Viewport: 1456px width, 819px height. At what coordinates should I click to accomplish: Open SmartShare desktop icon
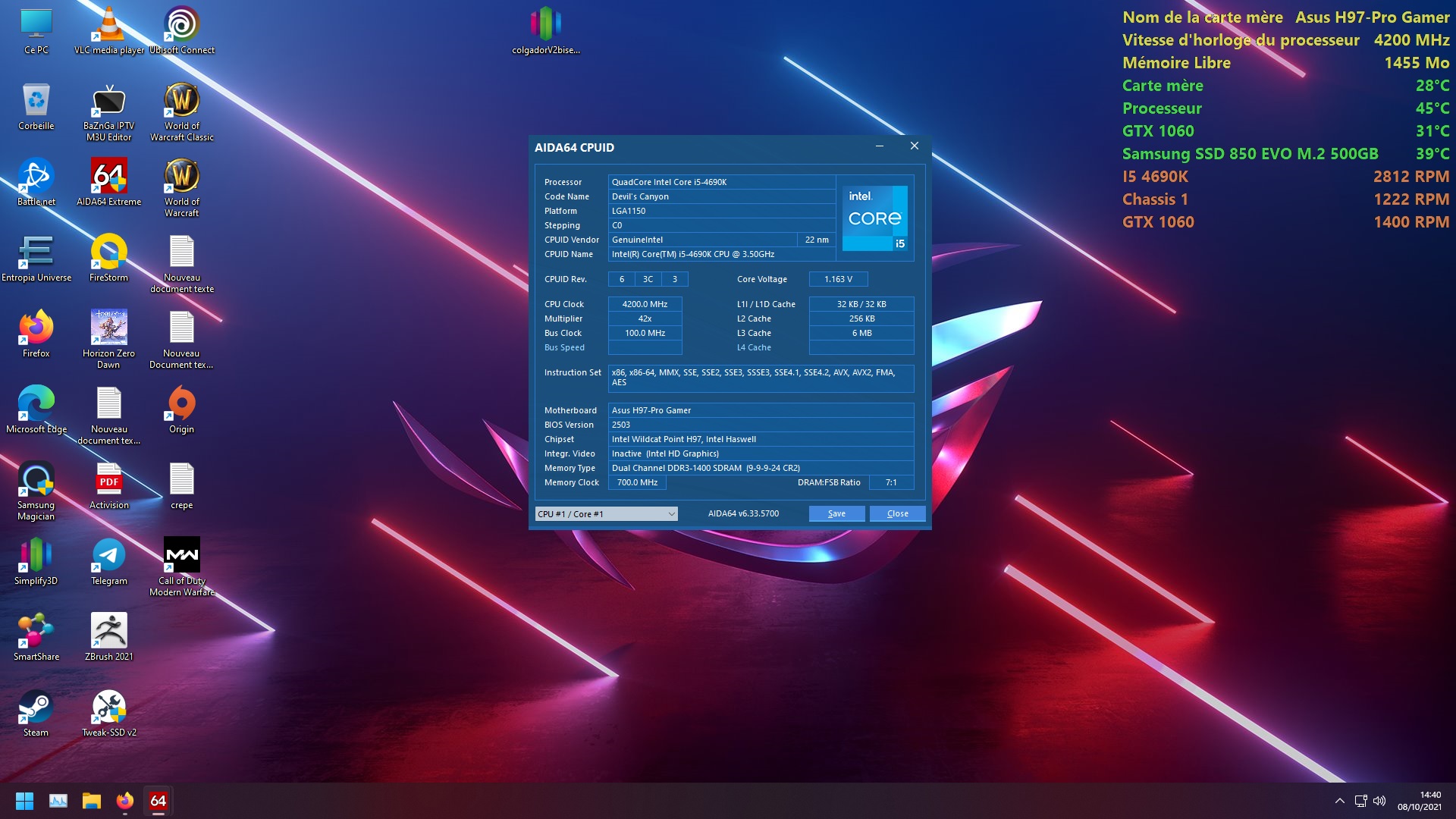[x=36, y=637]
